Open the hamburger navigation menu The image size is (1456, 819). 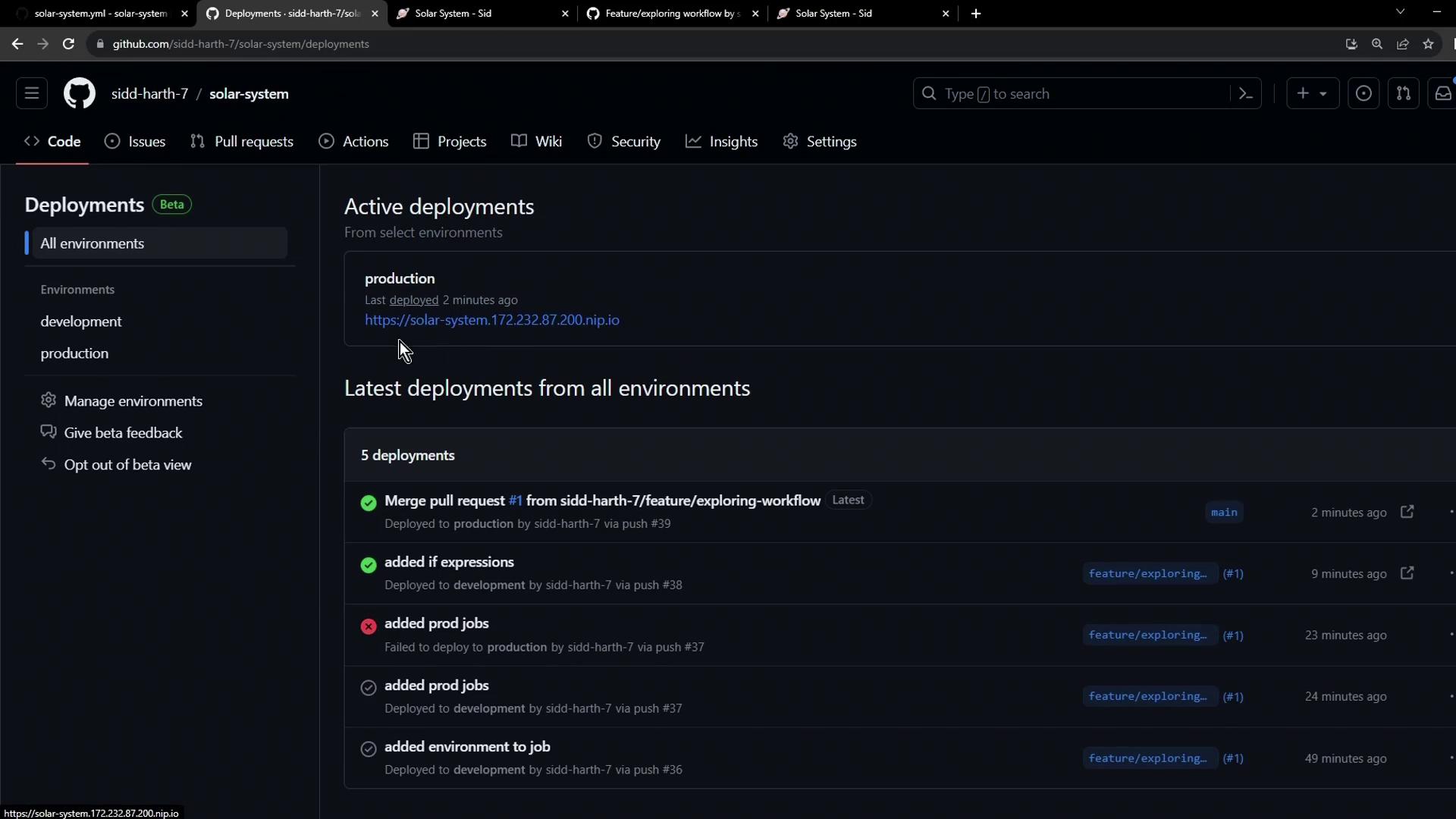[32, 94]
